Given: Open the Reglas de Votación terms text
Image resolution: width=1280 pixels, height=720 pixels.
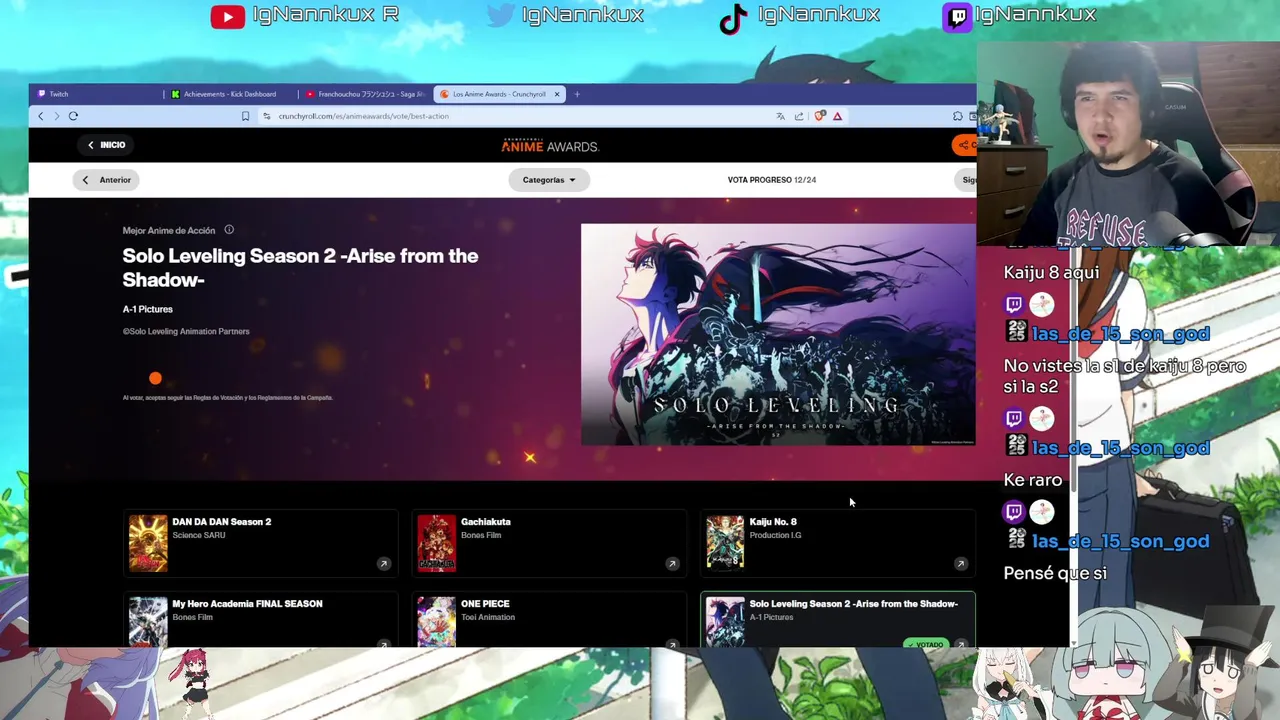Looking at the screenshot, I should pyautogui.click(x=228, y=398).
